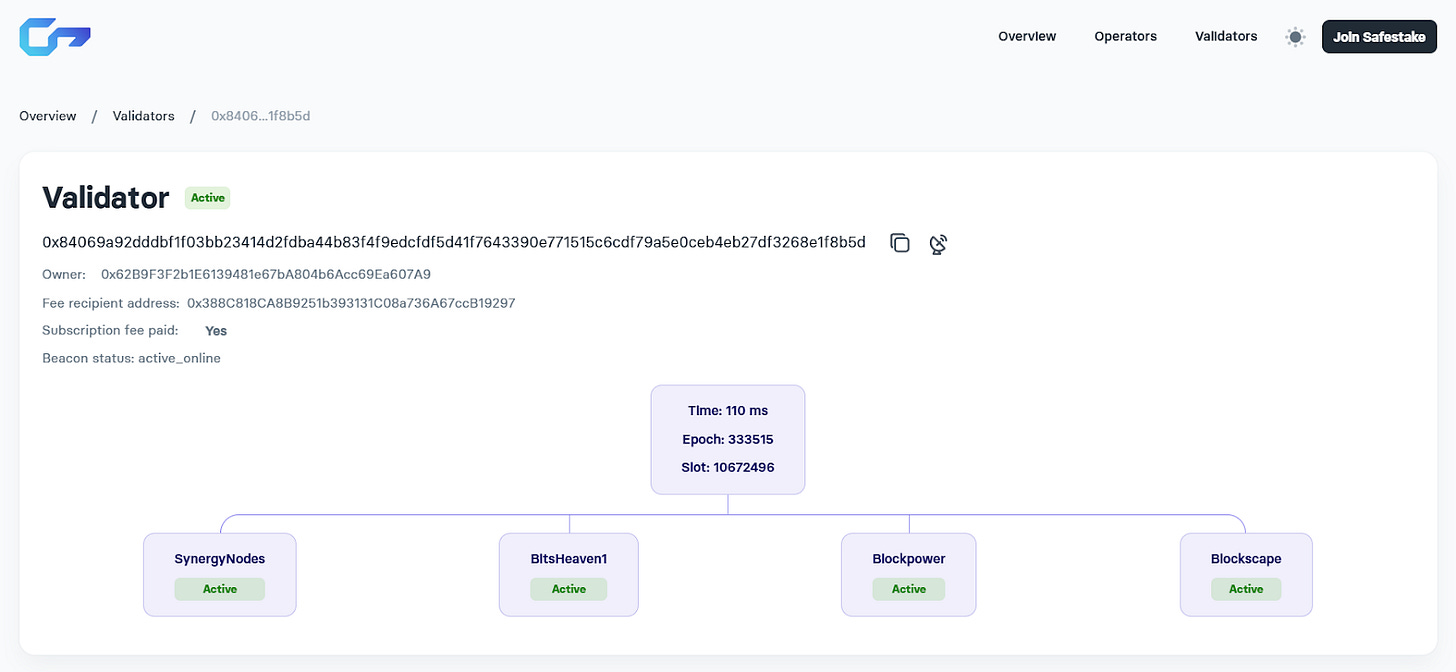The height and width of the screenshot is (672, 1456).
Task: Click the Active status under Blockscape
Action: pyautogui.click(x=1246, y=589)
